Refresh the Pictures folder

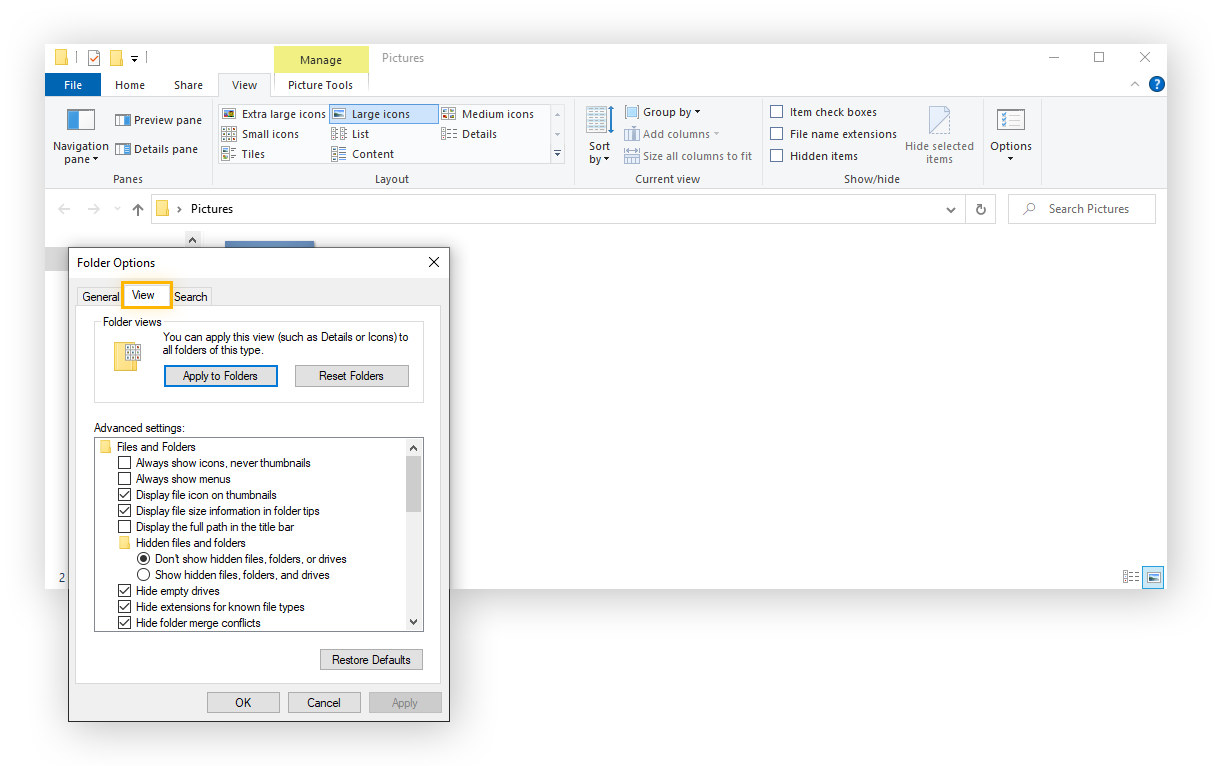pyautogui.click(x=981, y=209)
